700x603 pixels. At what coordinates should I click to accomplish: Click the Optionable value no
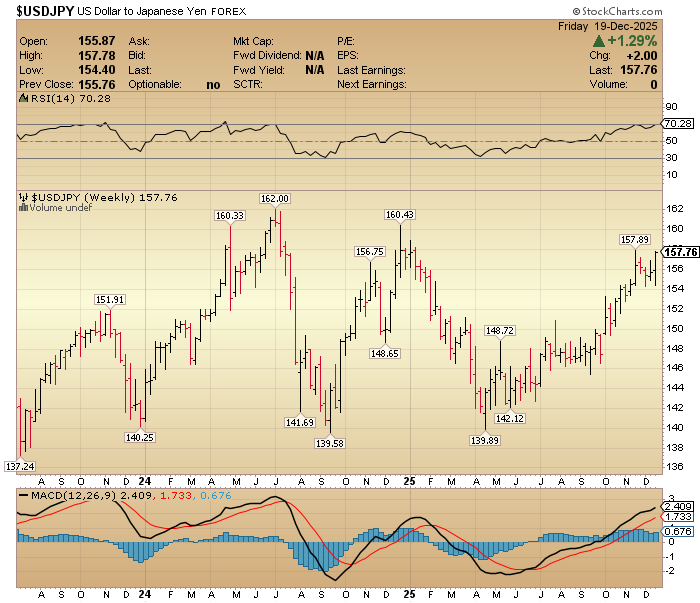click(213, 85)
